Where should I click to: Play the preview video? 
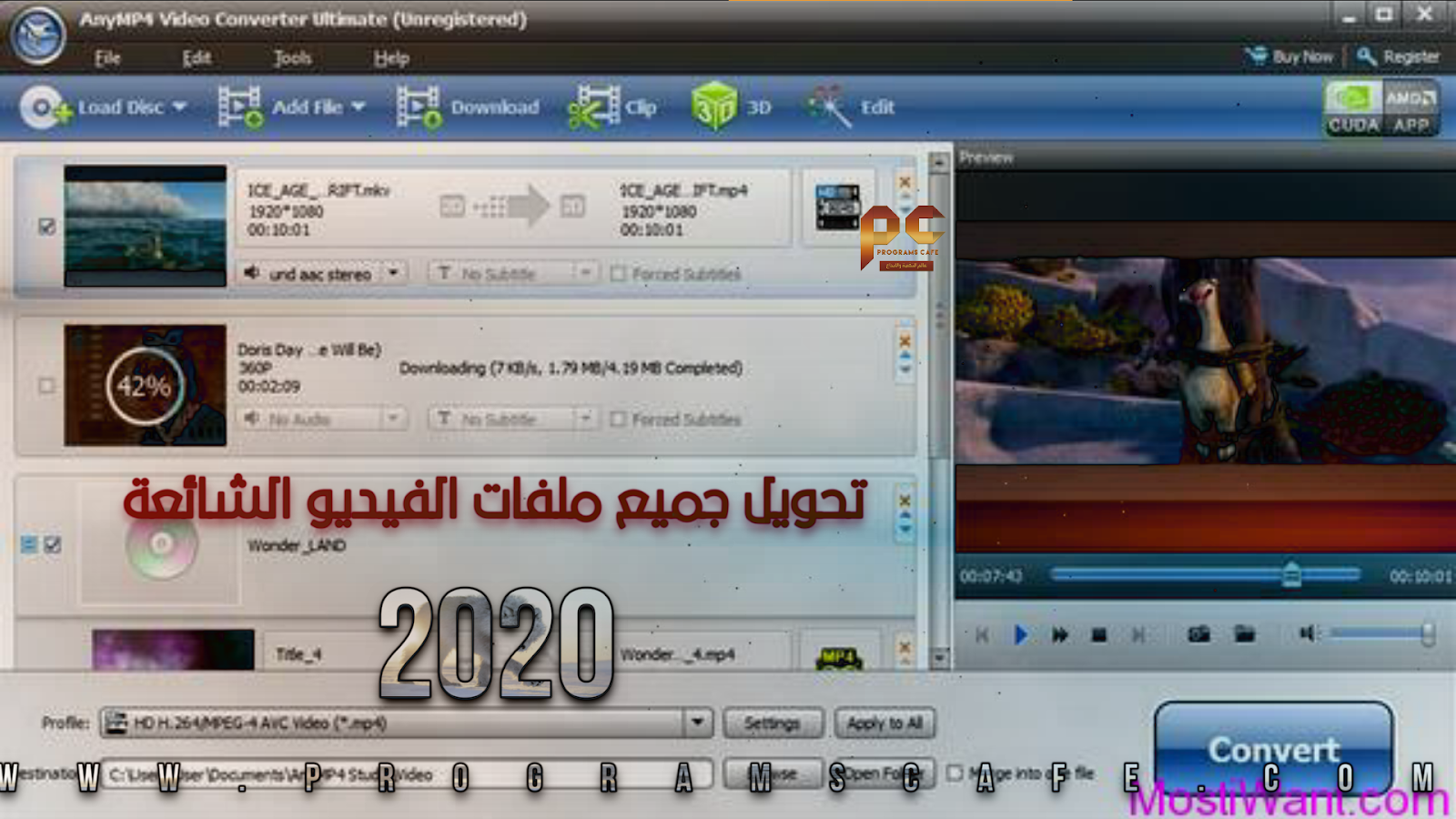click(1021, 634)
